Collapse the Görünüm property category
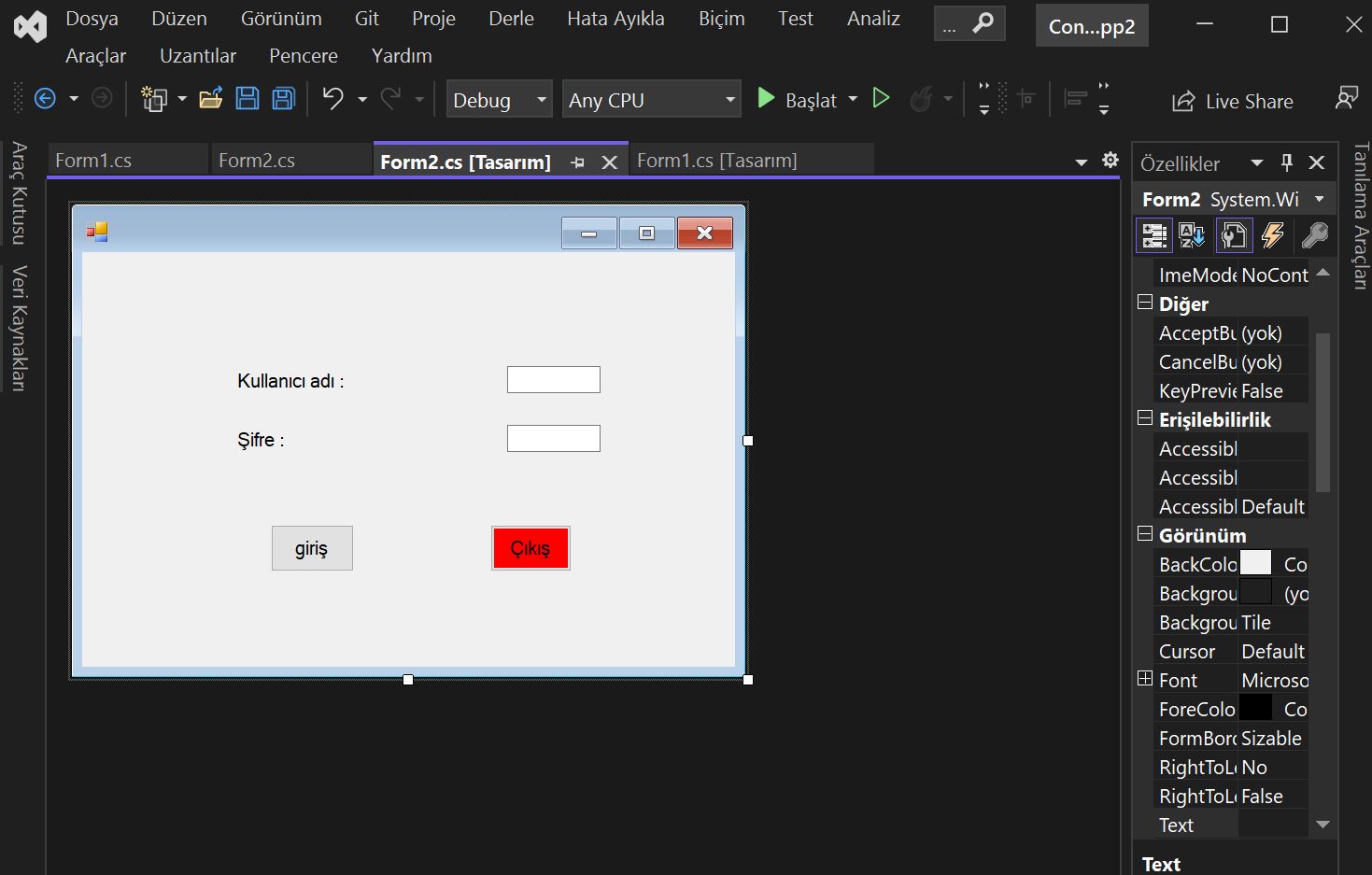 pyautogui.click(x=1145, y=533)
